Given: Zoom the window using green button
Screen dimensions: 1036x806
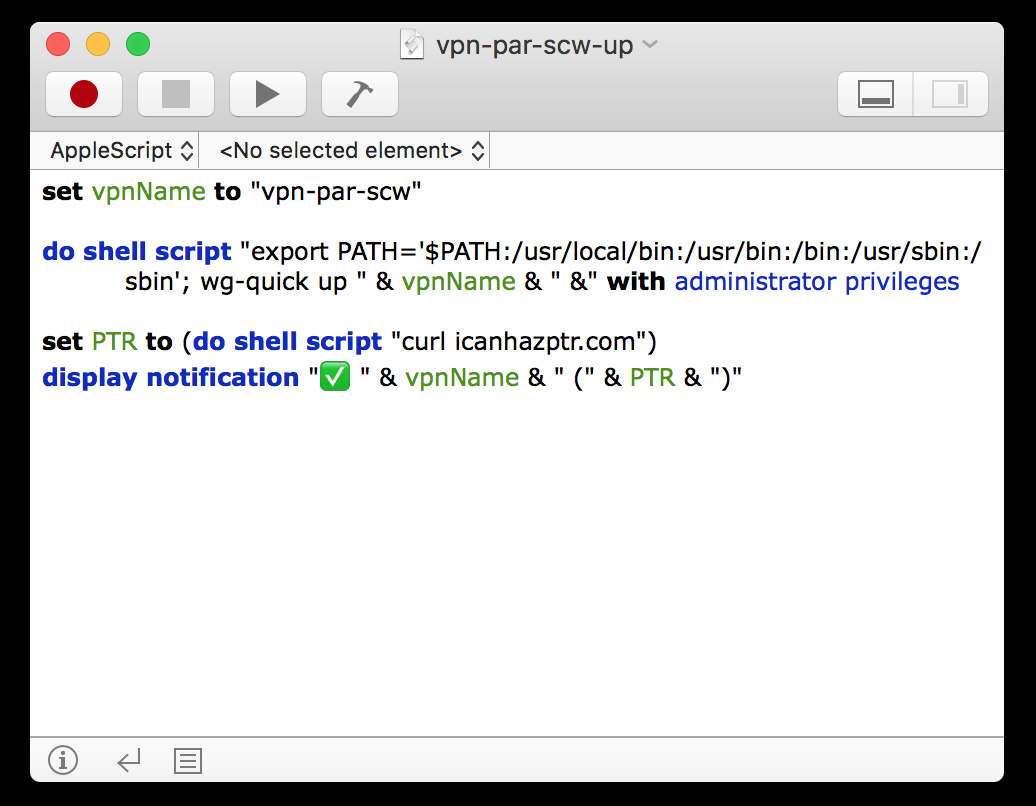Looking at the screenshot, I should pos(137,45).
